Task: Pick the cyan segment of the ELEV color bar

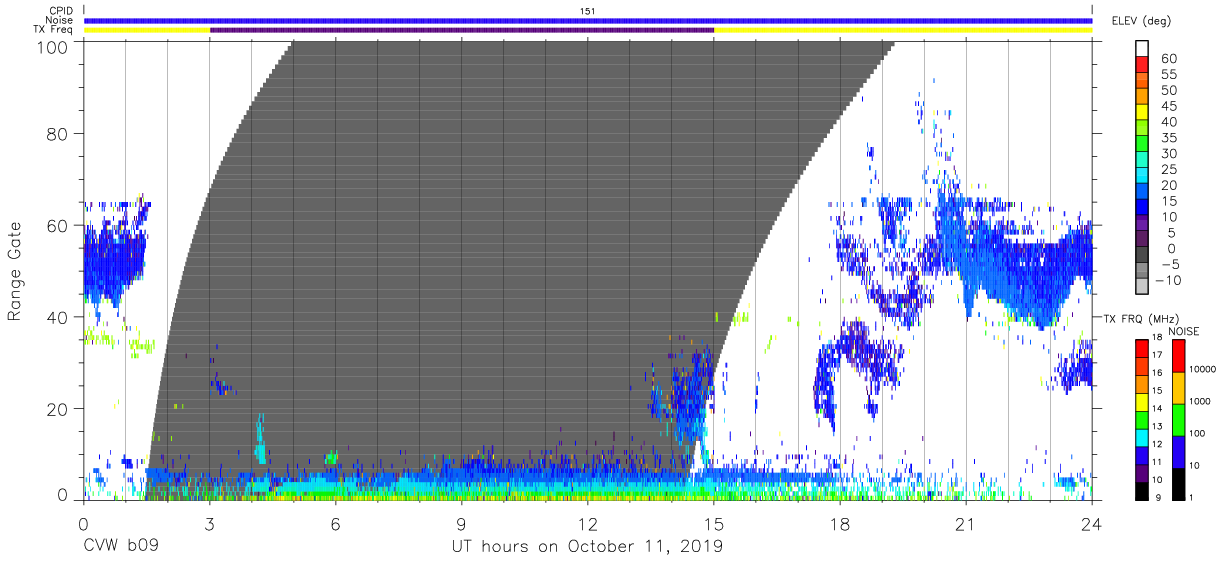Action: click(x=1143, y=174)
